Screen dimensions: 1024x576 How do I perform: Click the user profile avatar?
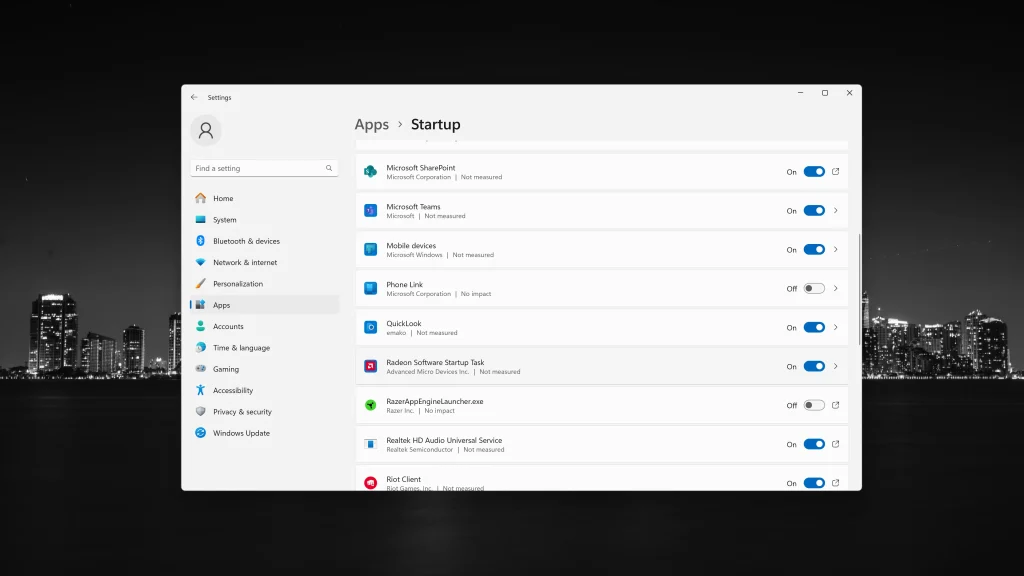206,131
